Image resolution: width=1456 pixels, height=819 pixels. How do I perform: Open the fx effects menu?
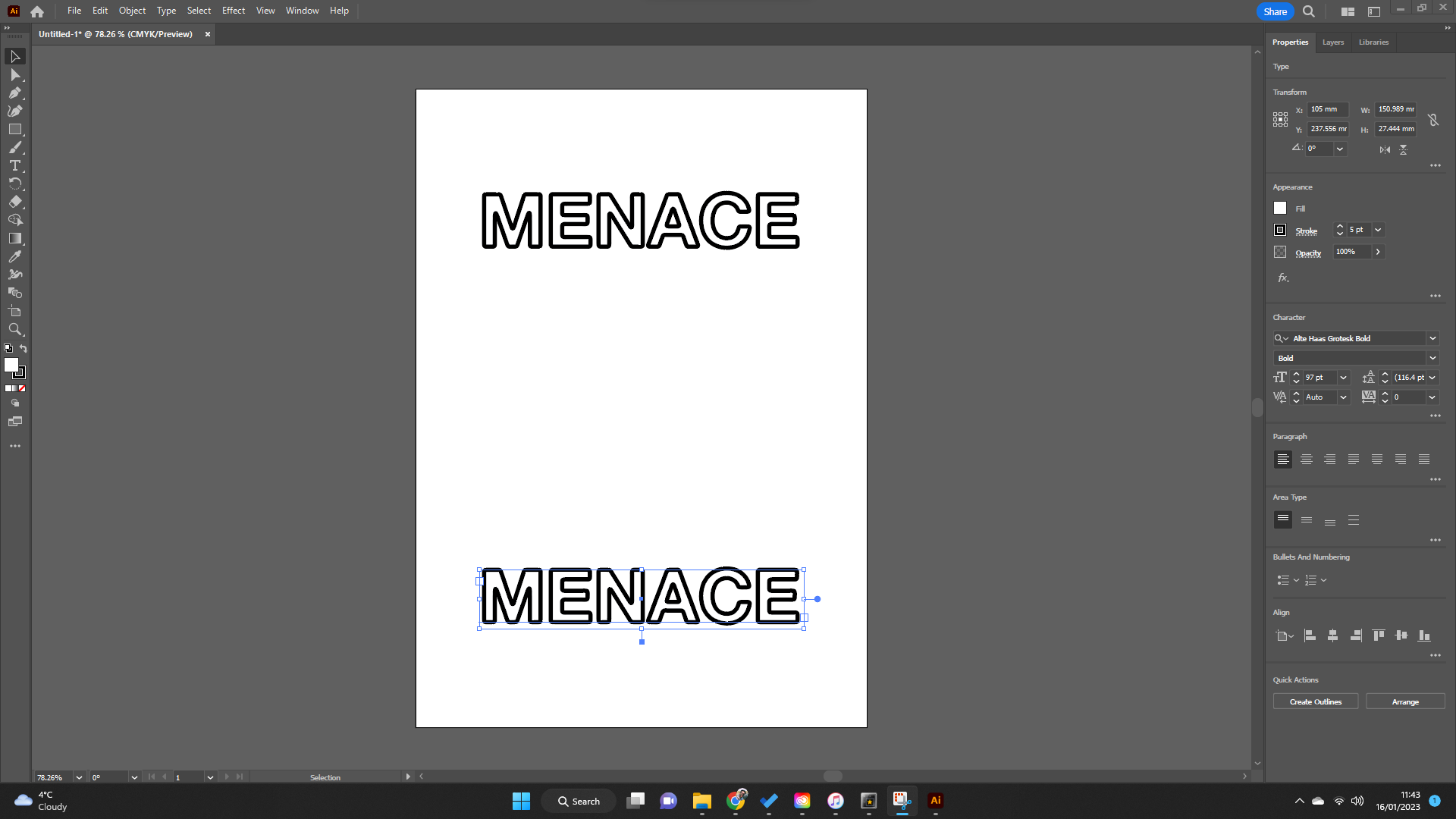click(1282, 278)
